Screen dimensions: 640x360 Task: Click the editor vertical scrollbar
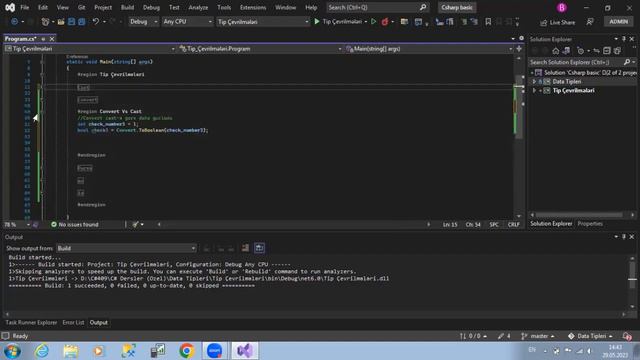pyautogui.click(x=519, y=137)
